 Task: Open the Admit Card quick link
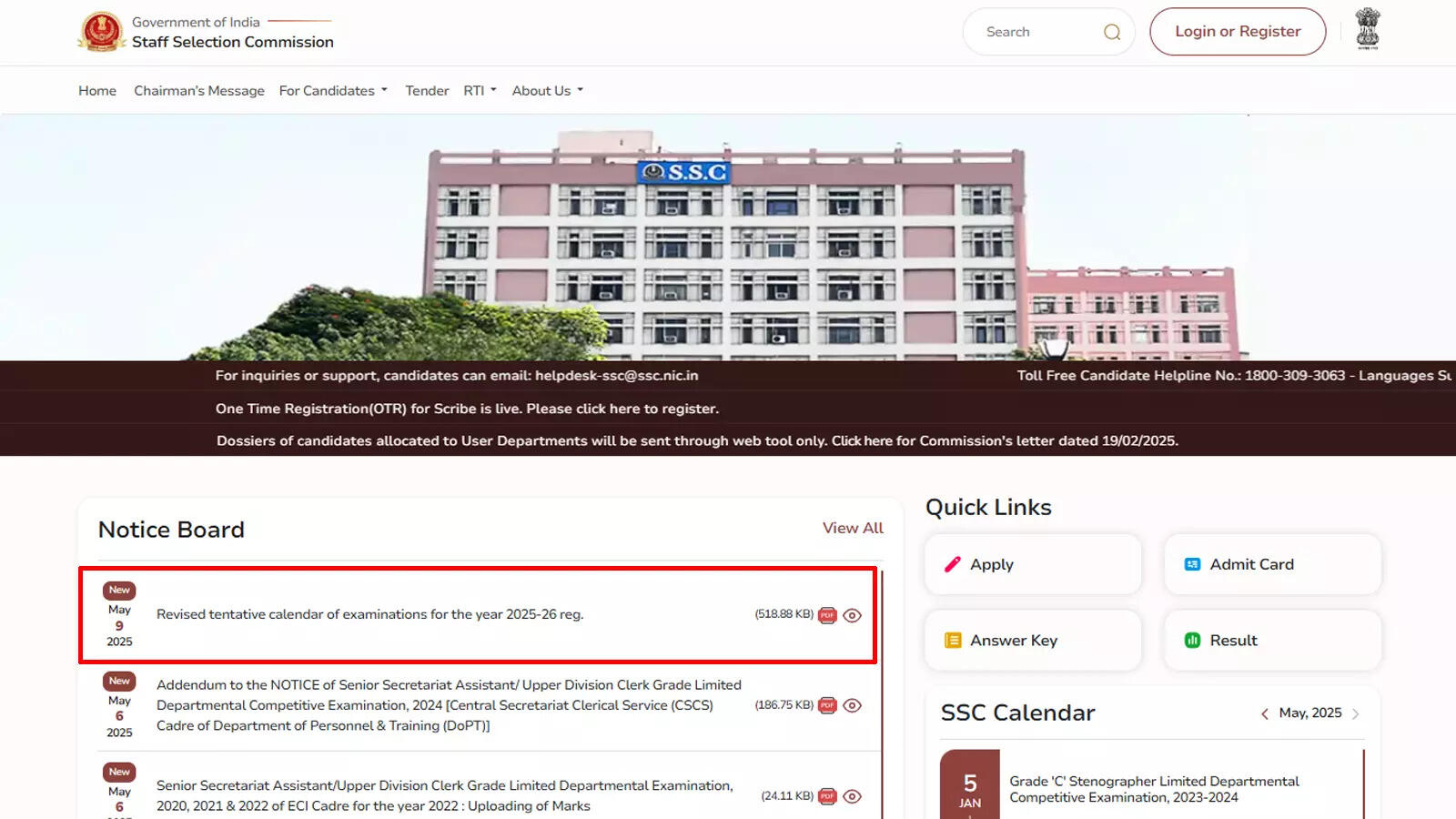tap(1273, 564)
